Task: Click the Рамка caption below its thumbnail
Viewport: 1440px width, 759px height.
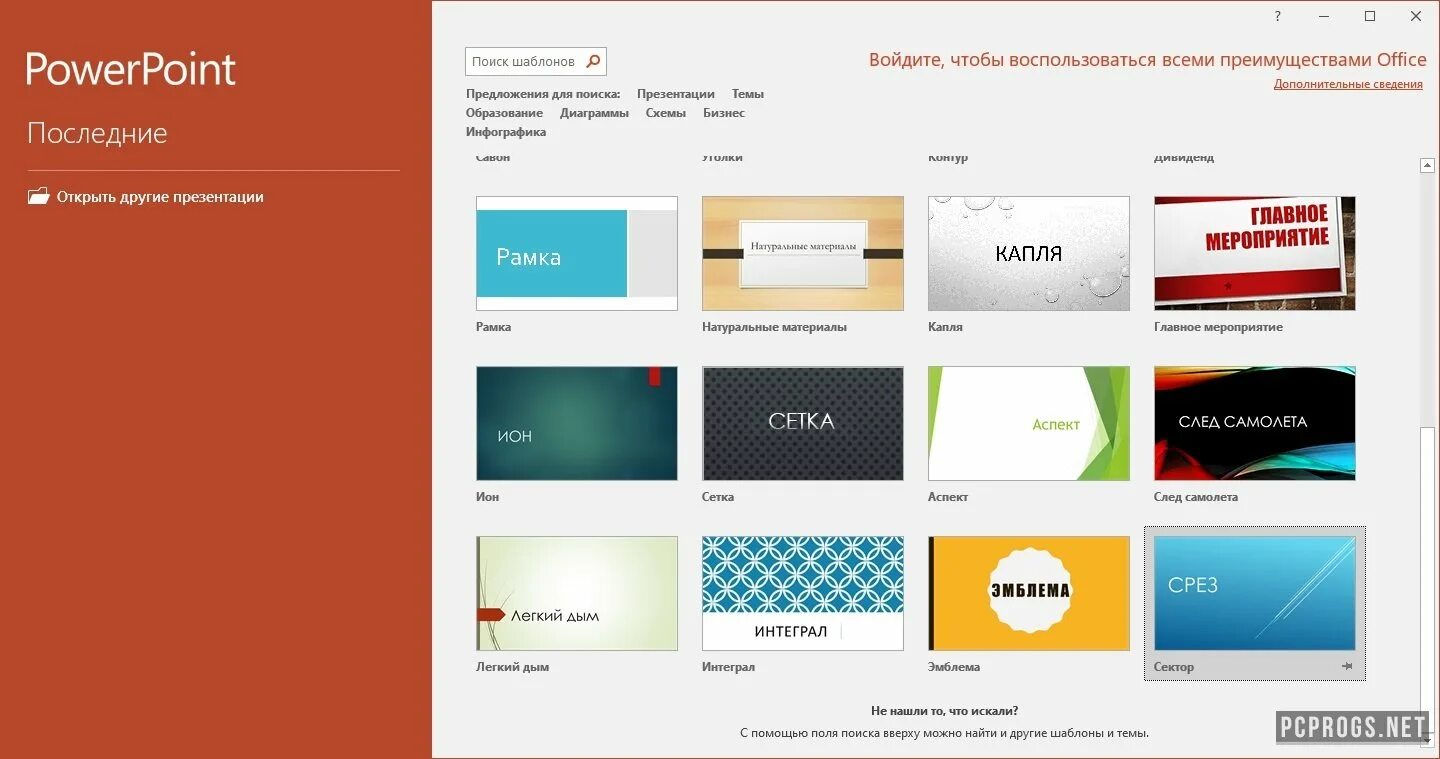Action: (494, 327)
